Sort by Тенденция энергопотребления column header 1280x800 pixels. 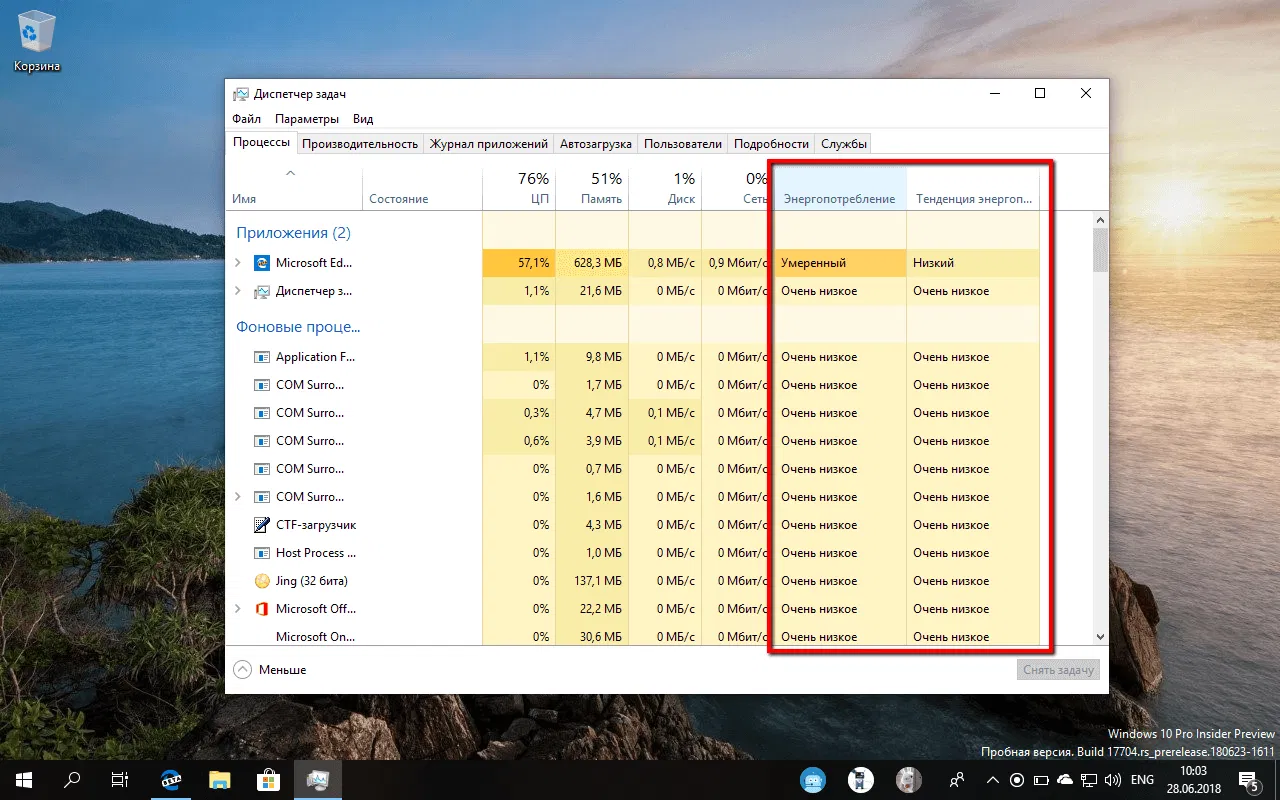click(973, 188)
